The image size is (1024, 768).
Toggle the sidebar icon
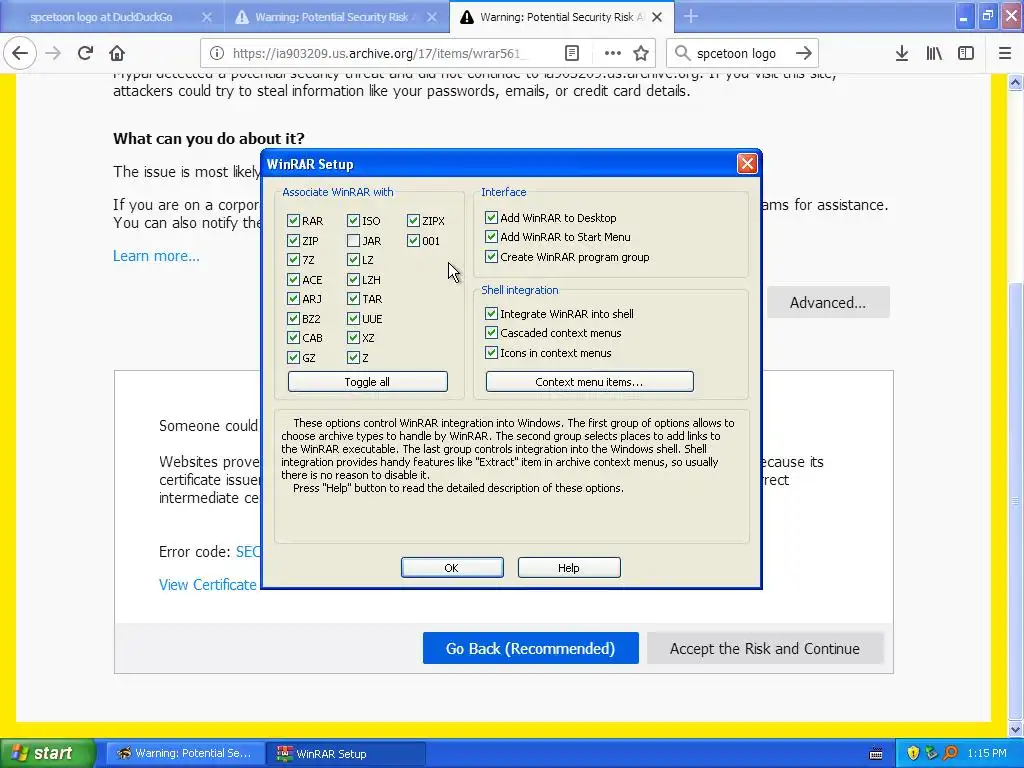coord(966,53)
